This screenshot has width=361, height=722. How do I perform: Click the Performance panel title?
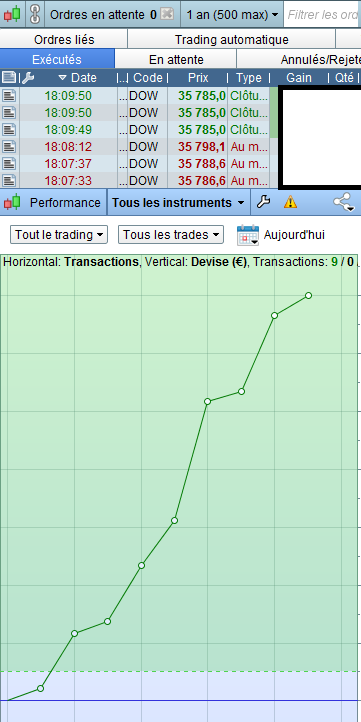65,203
